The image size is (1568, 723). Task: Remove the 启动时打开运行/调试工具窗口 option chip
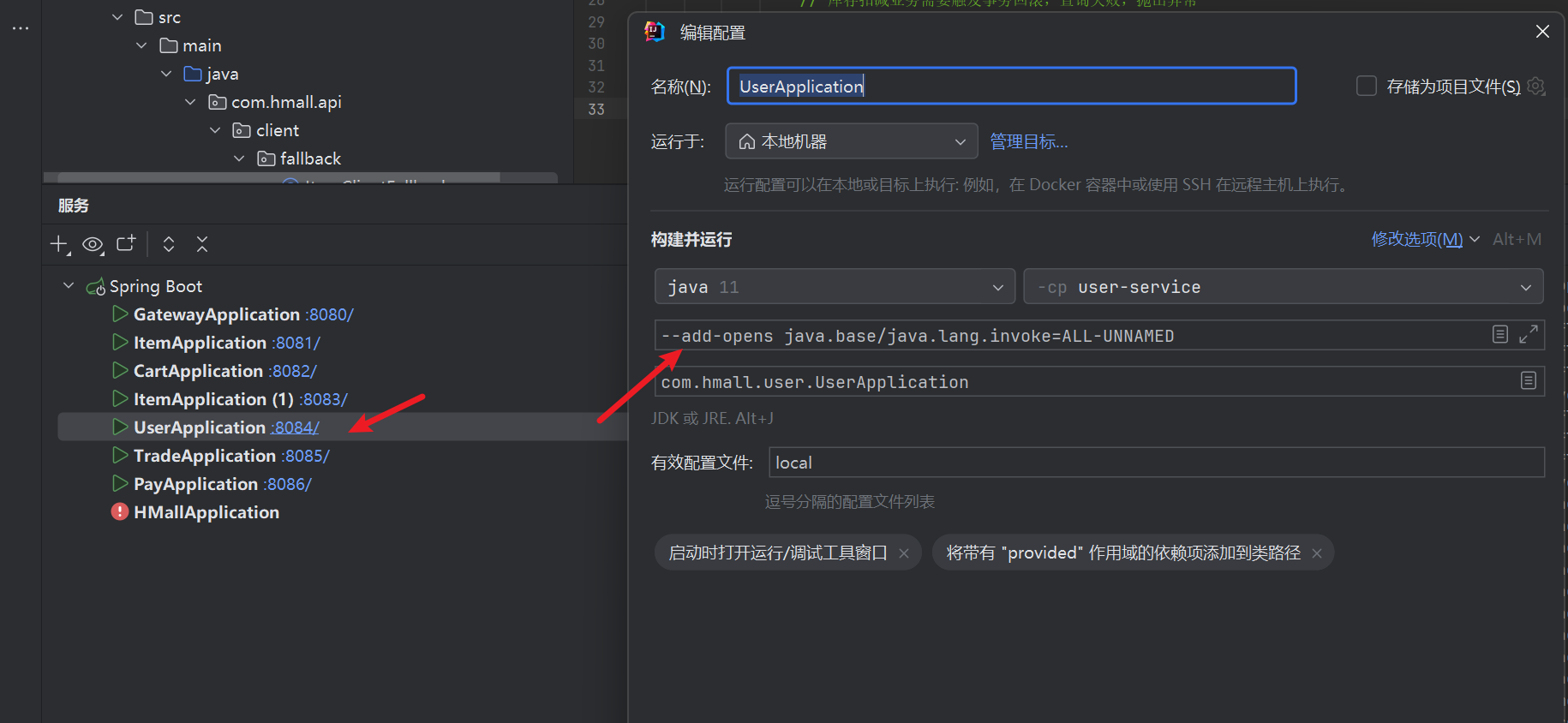click(904, 553)
